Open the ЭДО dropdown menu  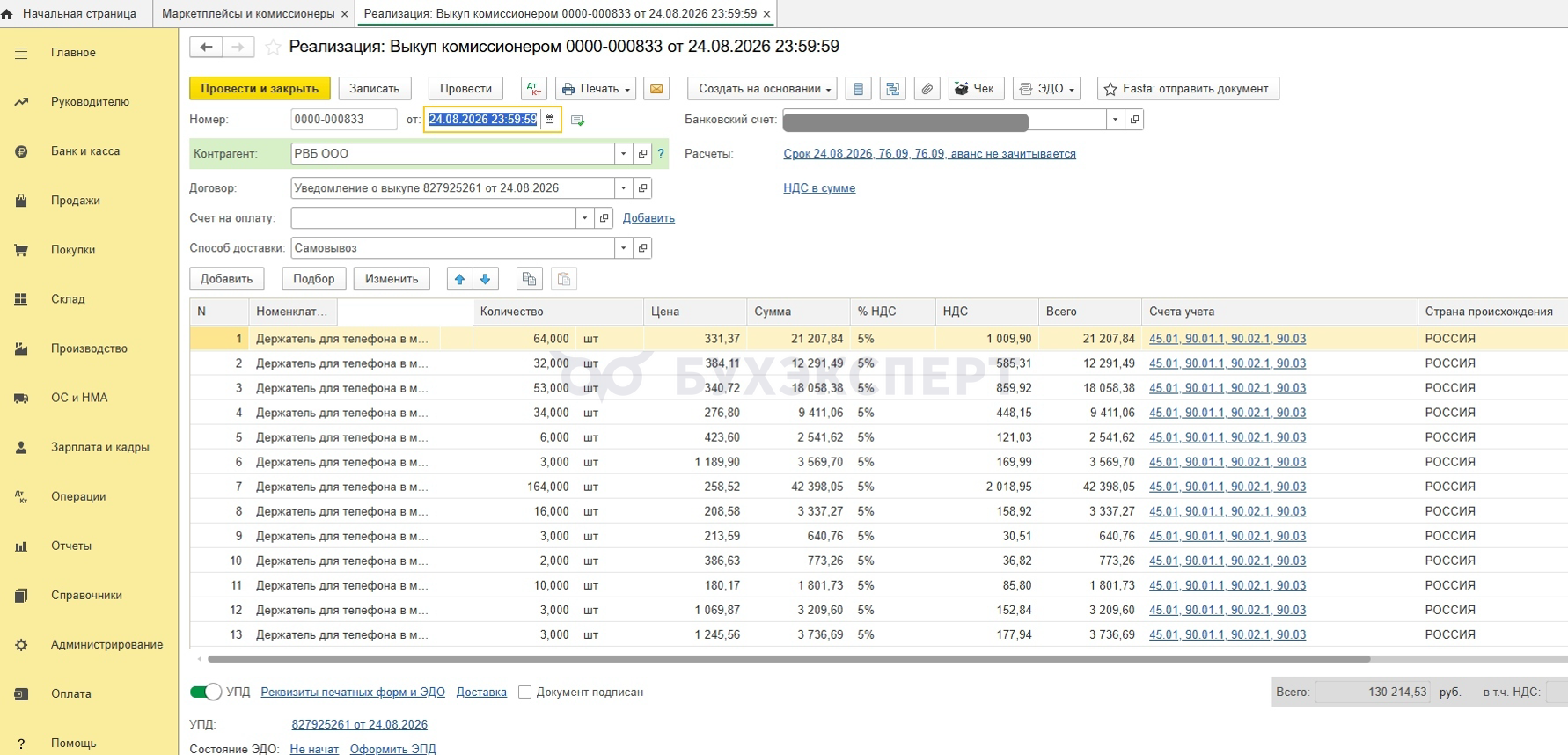pos(1046,89)
